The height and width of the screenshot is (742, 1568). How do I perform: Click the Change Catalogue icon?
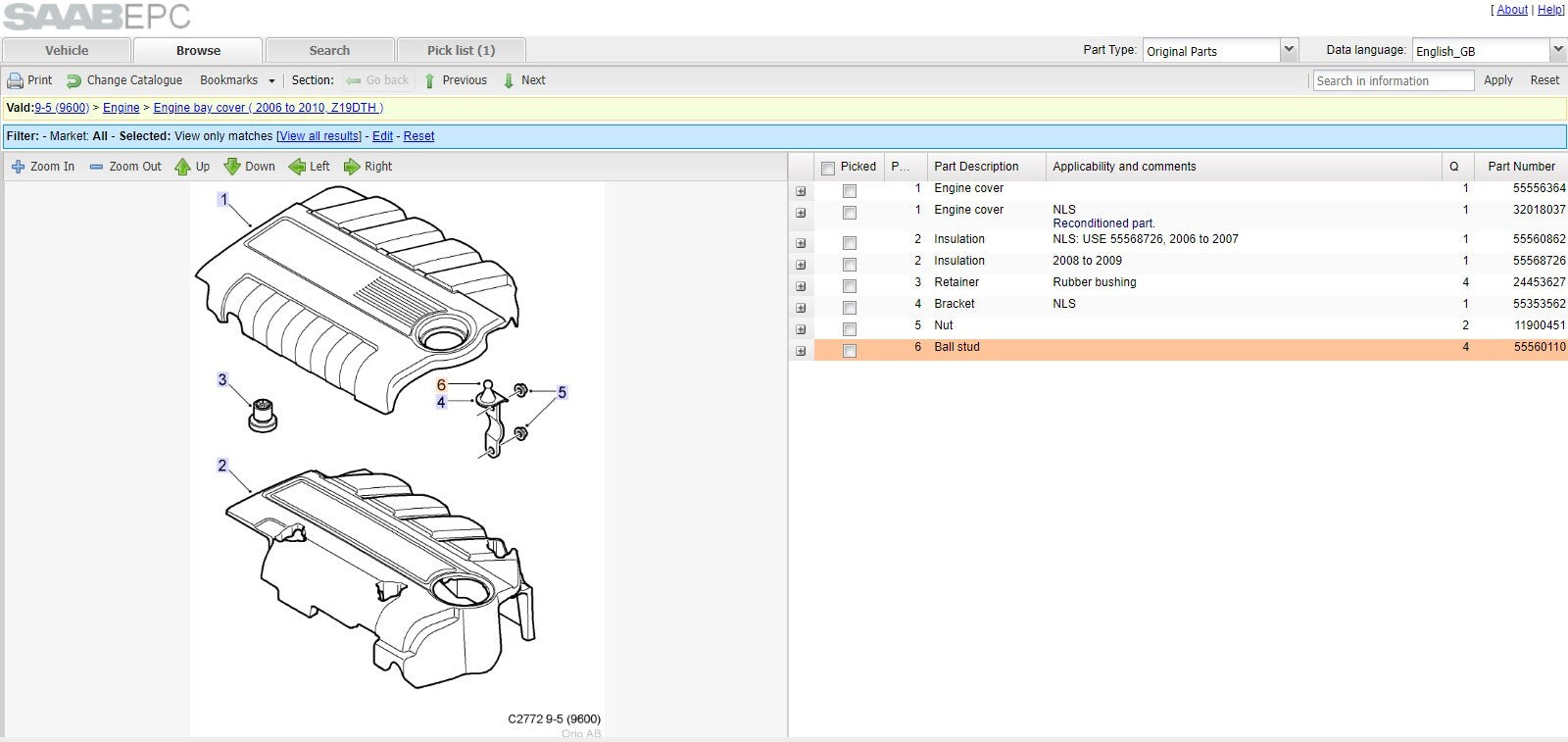[73, 80]
